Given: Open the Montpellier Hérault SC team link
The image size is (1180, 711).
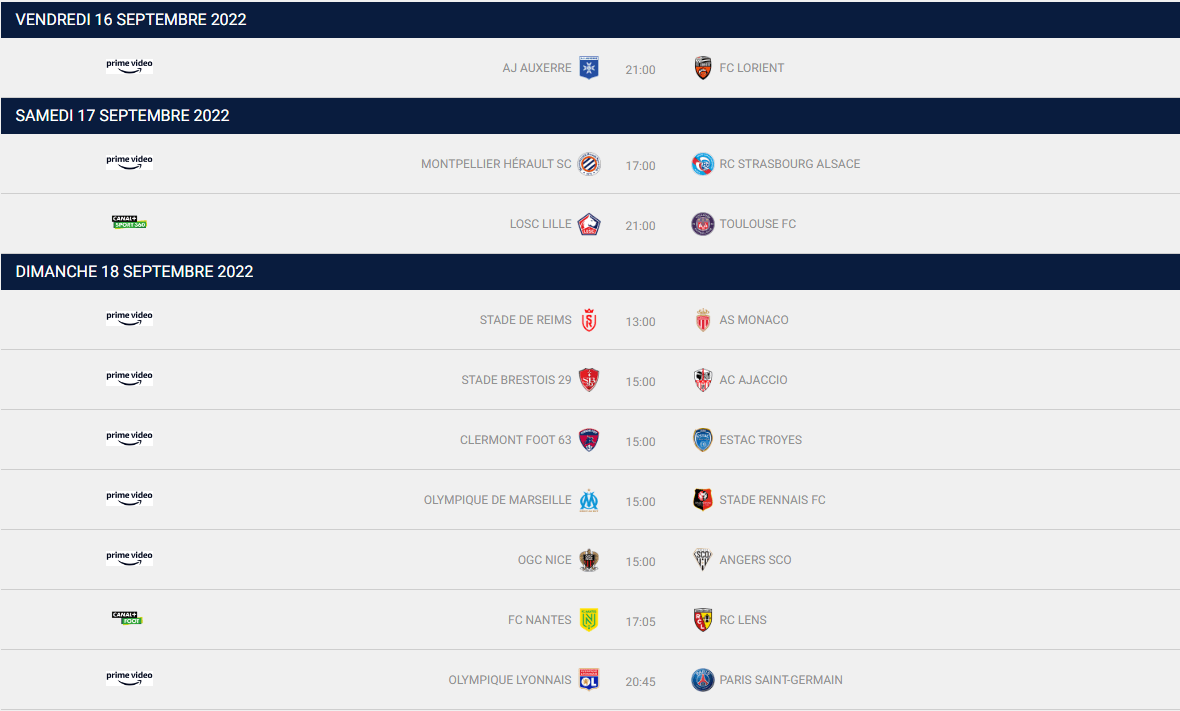Looking at the screenshot, I should click(x=496, y=164).
